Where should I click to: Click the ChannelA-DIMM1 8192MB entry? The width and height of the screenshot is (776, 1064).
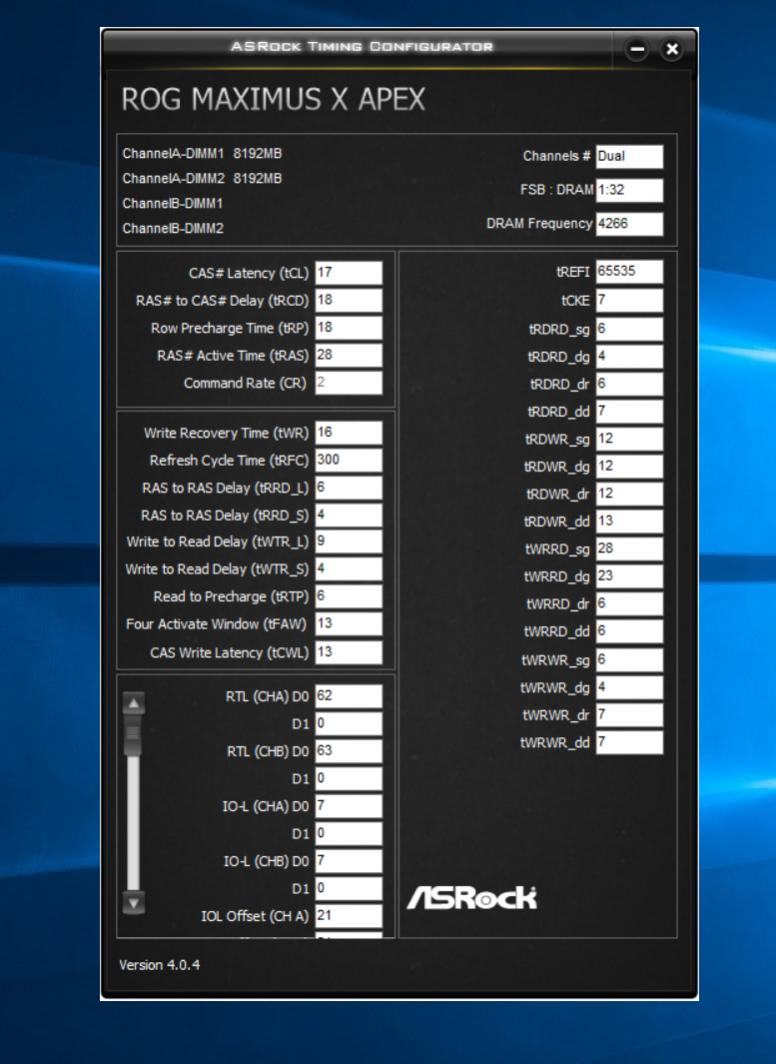pos(202,153)
